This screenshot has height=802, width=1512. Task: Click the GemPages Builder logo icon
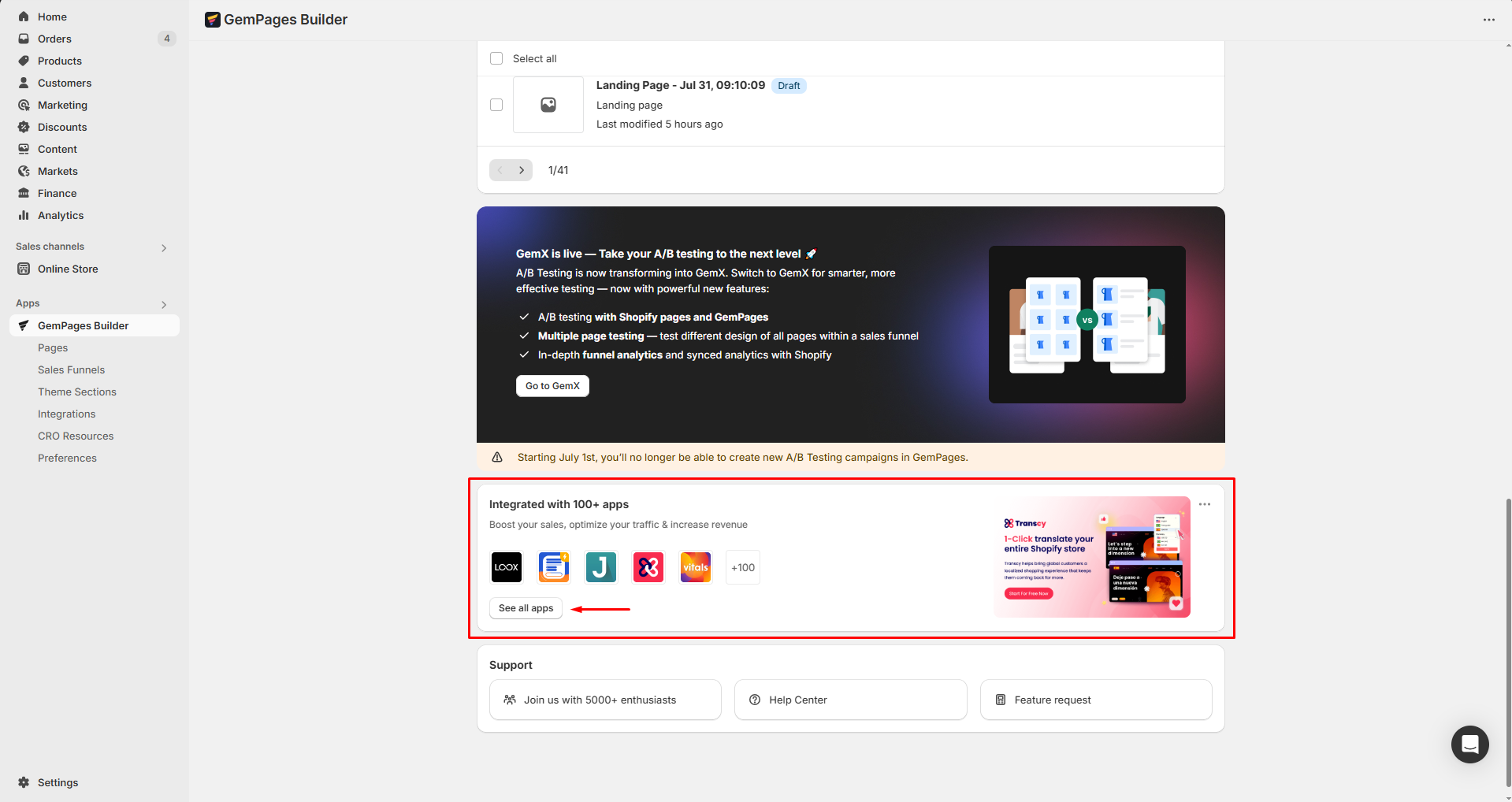click(x=213, y=20)
